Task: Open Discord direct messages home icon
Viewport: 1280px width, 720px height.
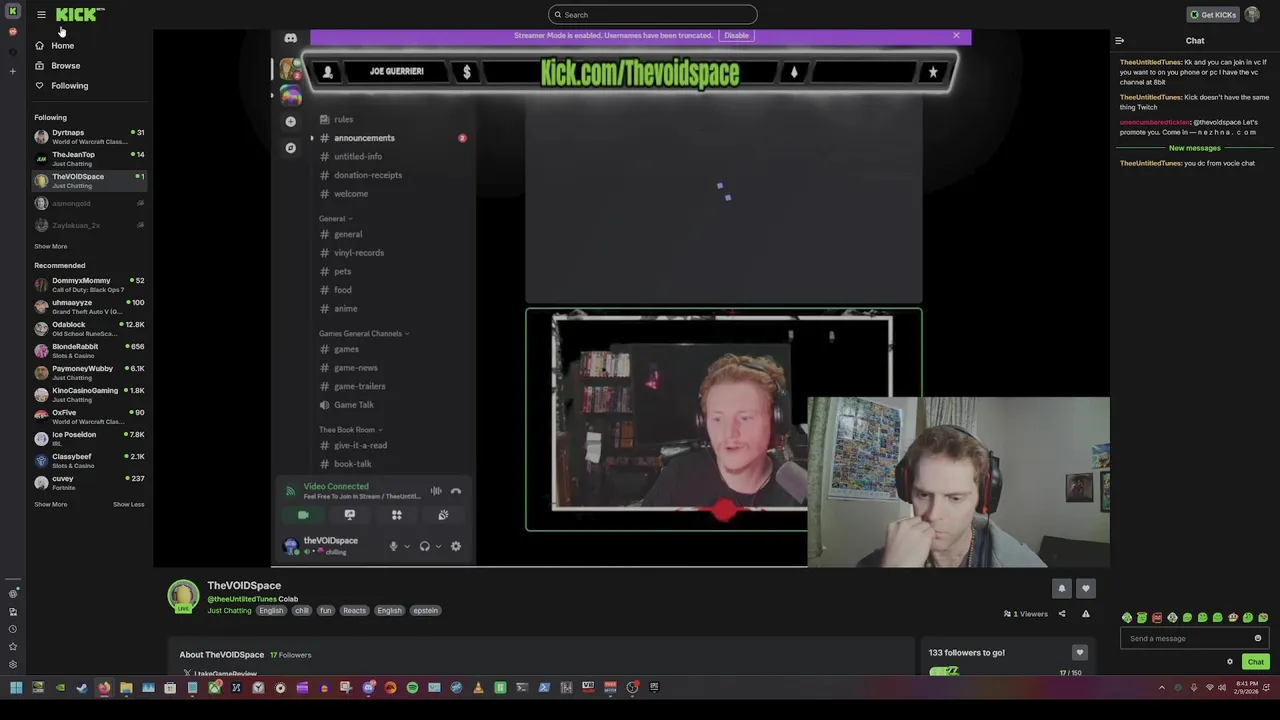Action: pyautogui.click(x=290, y=39)
